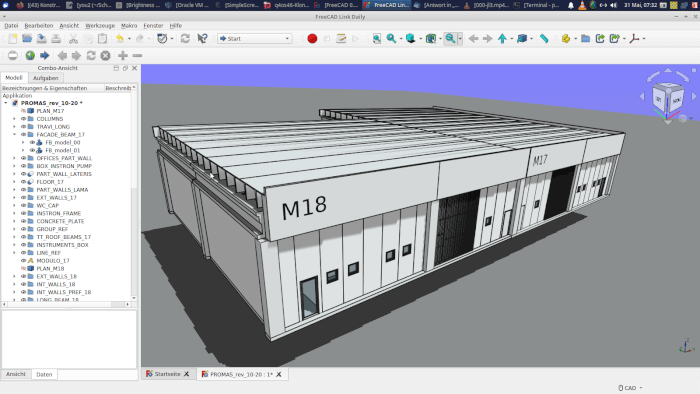Start macro recording with the red button

[312, 39]
